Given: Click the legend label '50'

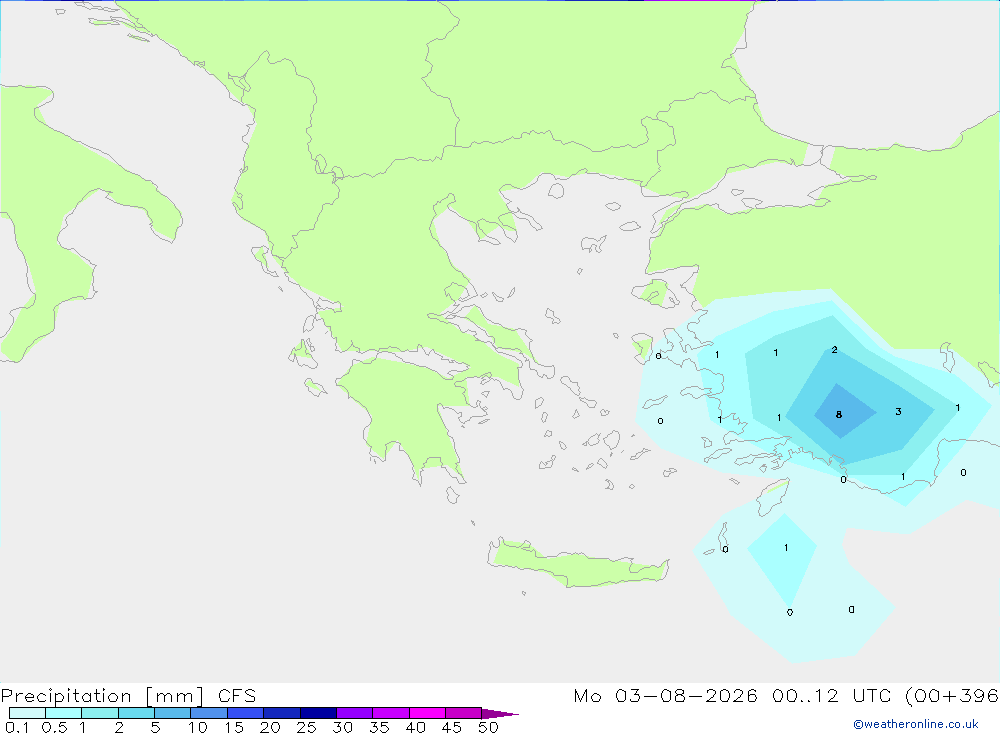Looking at the screenshot, I should (488, 727).
